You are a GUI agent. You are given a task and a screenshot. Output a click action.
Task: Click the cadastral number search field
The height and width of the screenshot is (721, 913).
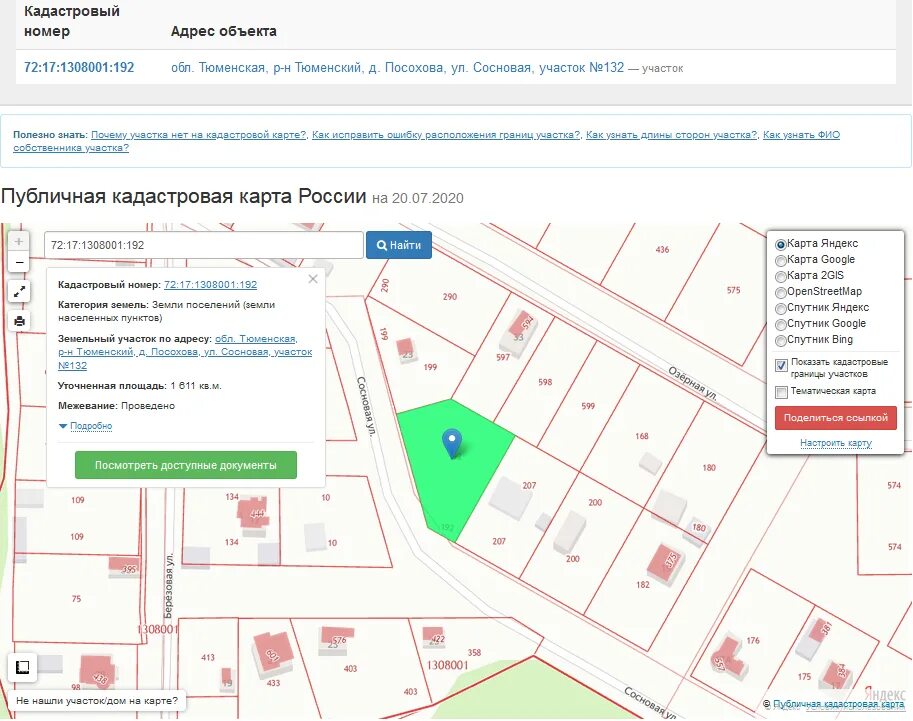click(200, 244)
